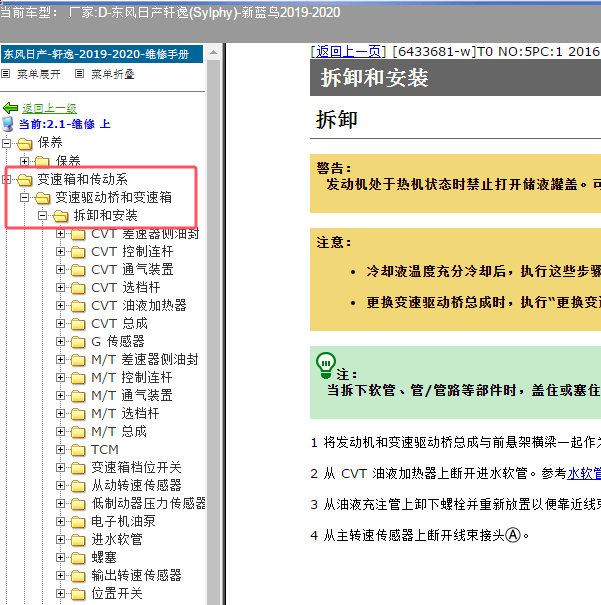
Task: Select the 东风日产-轩逸-2019-2020-维修手册 header
Action: pyautogui.click(x=102, y=54)
